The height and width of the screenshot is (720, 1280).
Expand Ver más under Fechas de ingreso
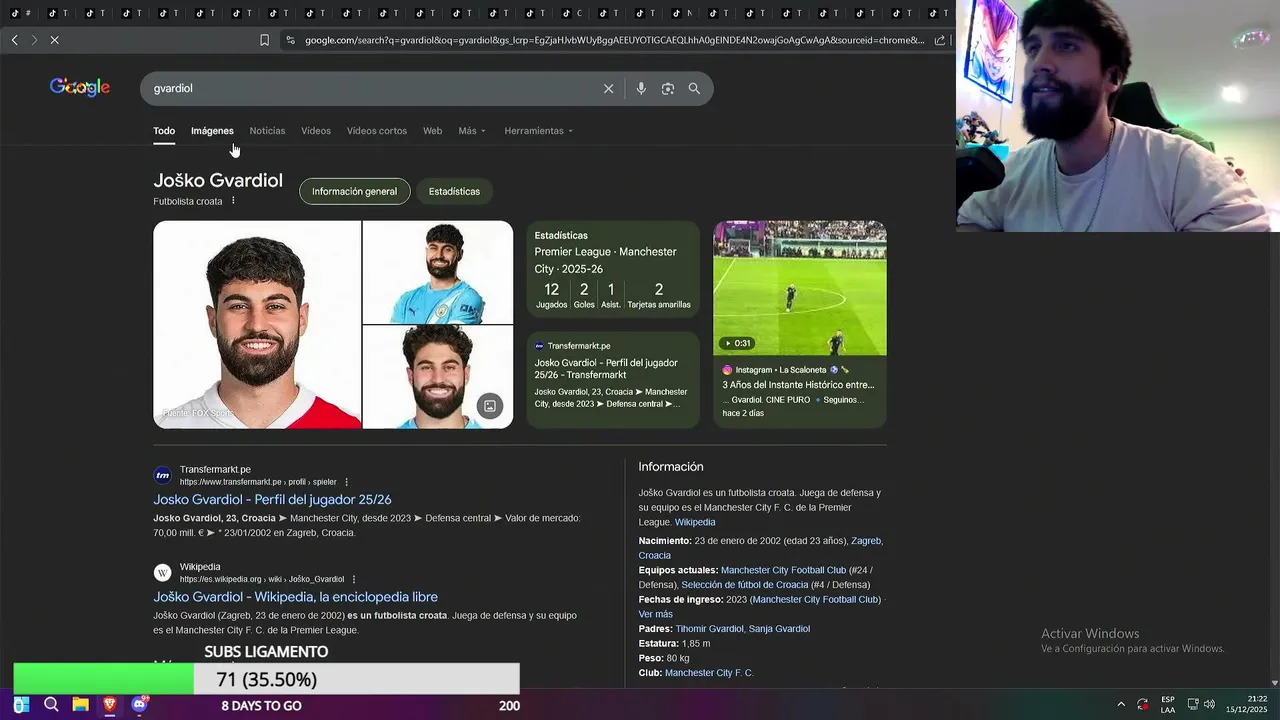coord(656,614)
